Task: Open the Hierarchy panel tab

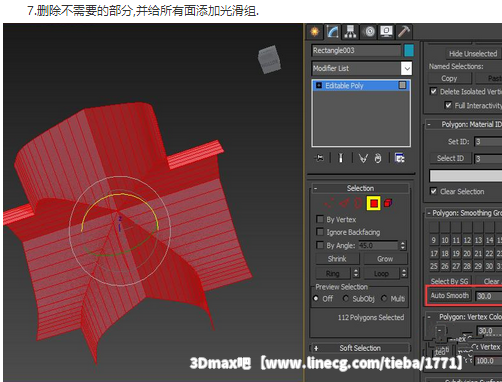Action: [350, 32]
